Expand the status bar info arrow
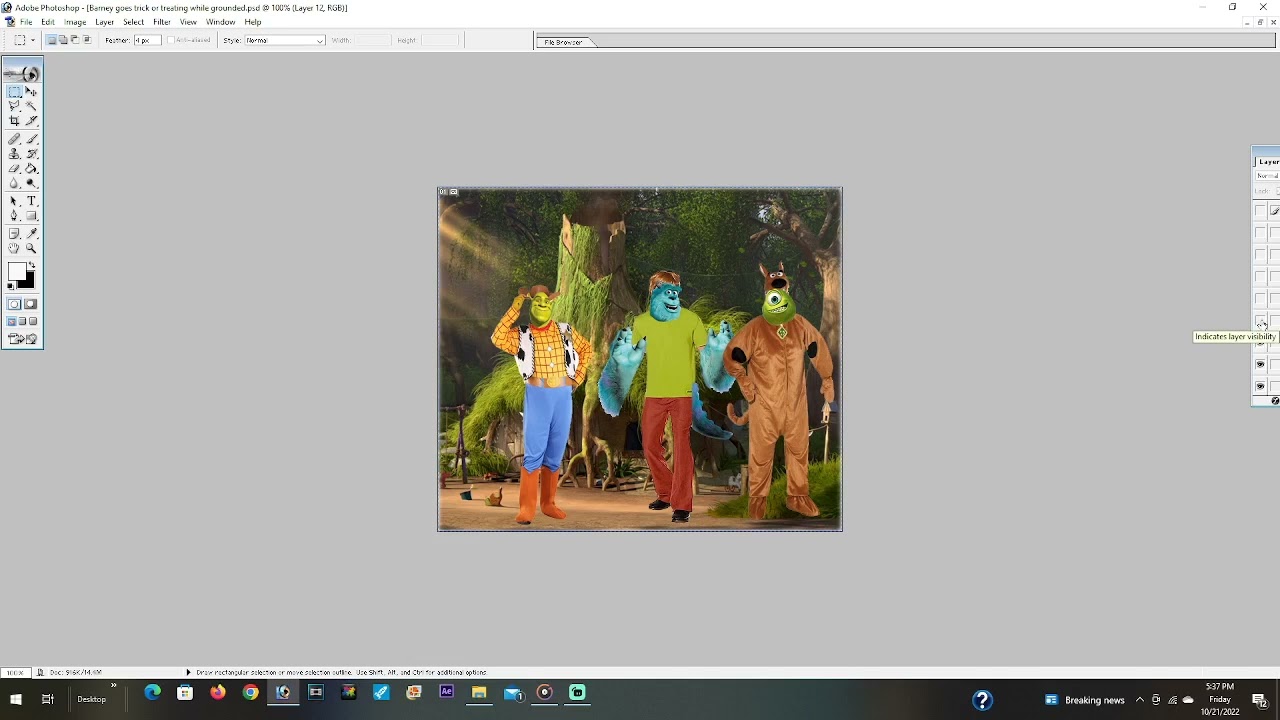 (x=188, y=672)
